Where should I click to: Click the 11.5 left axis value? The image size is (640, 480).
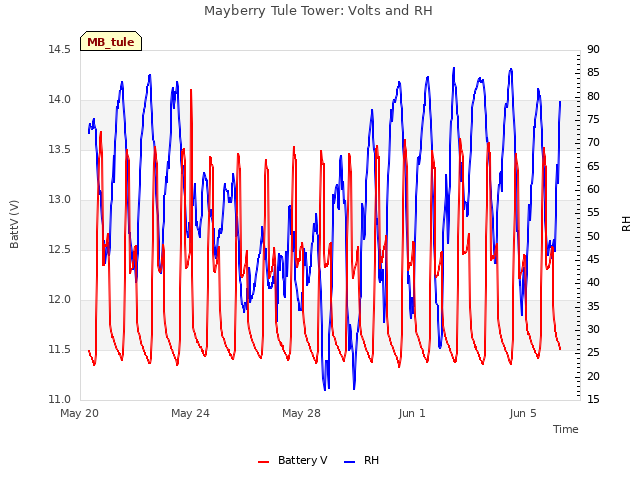point(59,349)
